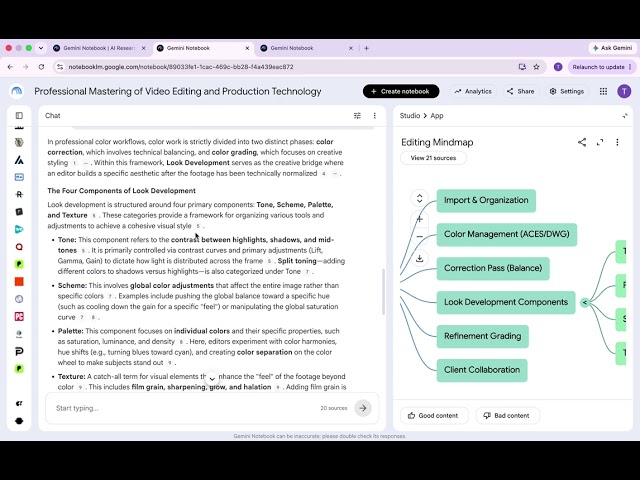Select Refinement Grading mindmap node
640x480 pixels.
482,336
